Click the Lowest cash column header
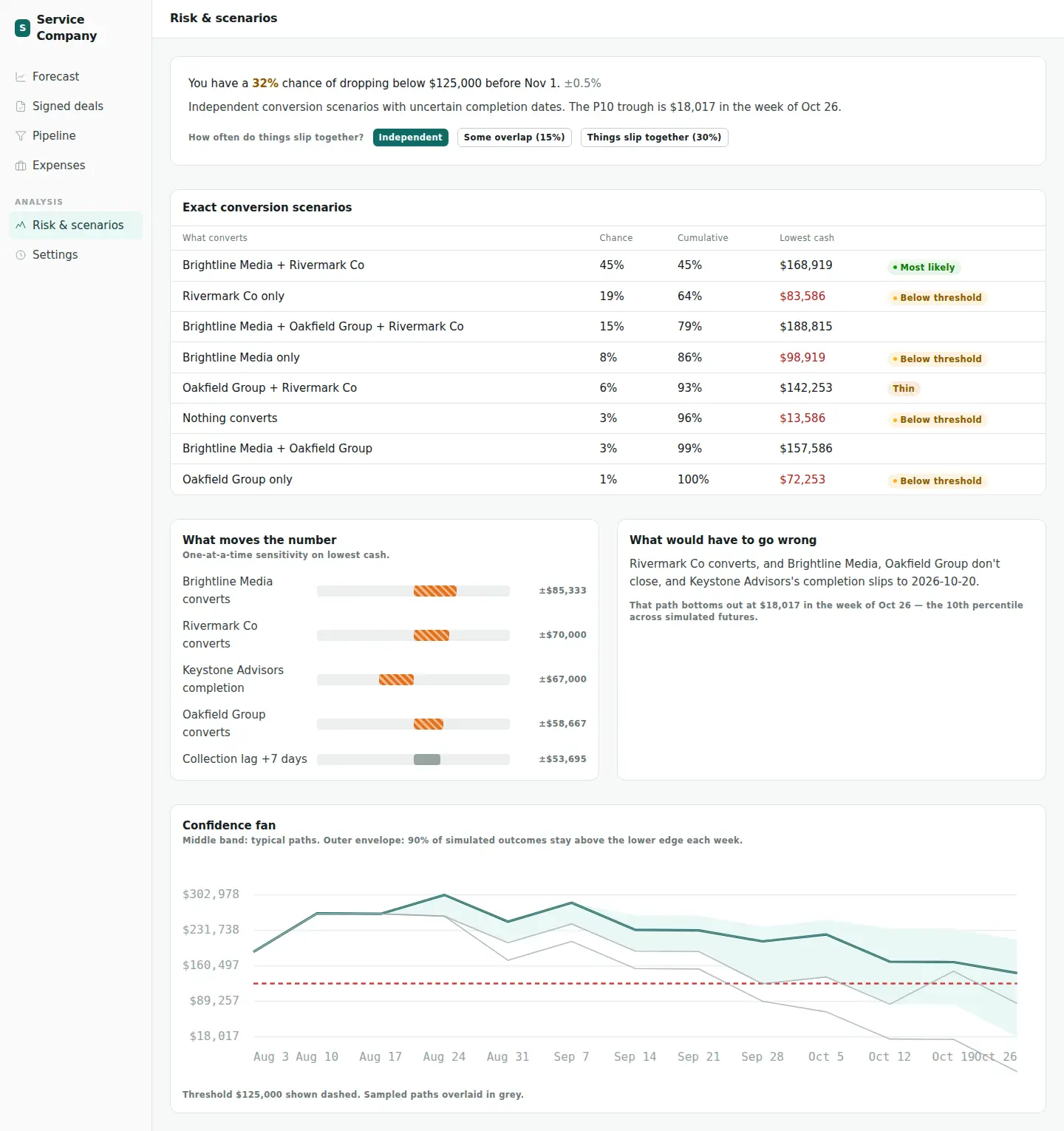This screenshot has height=1131, width=1064. (807, 238)
